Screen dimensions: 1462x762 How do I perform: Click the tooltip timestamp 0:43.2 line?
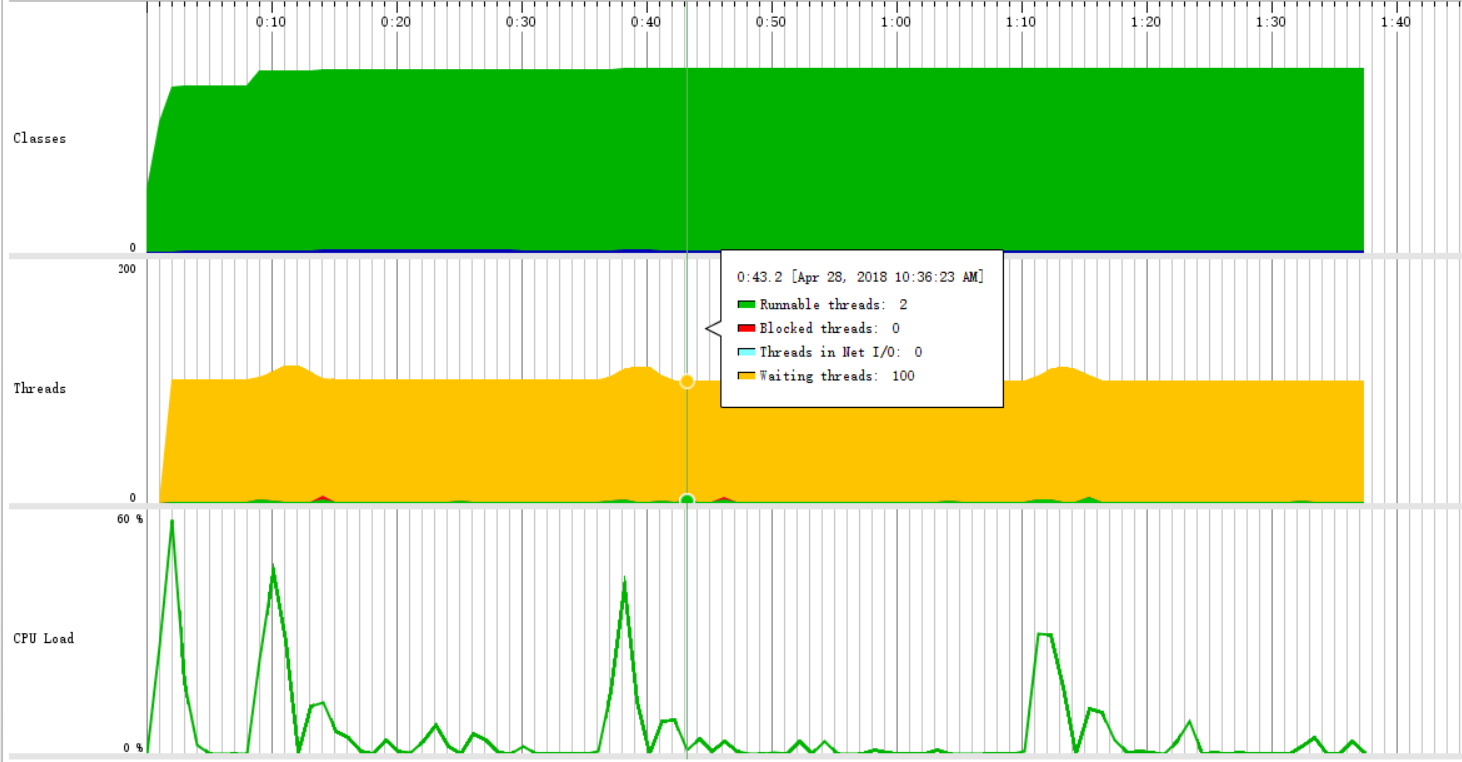click(860, 277)
